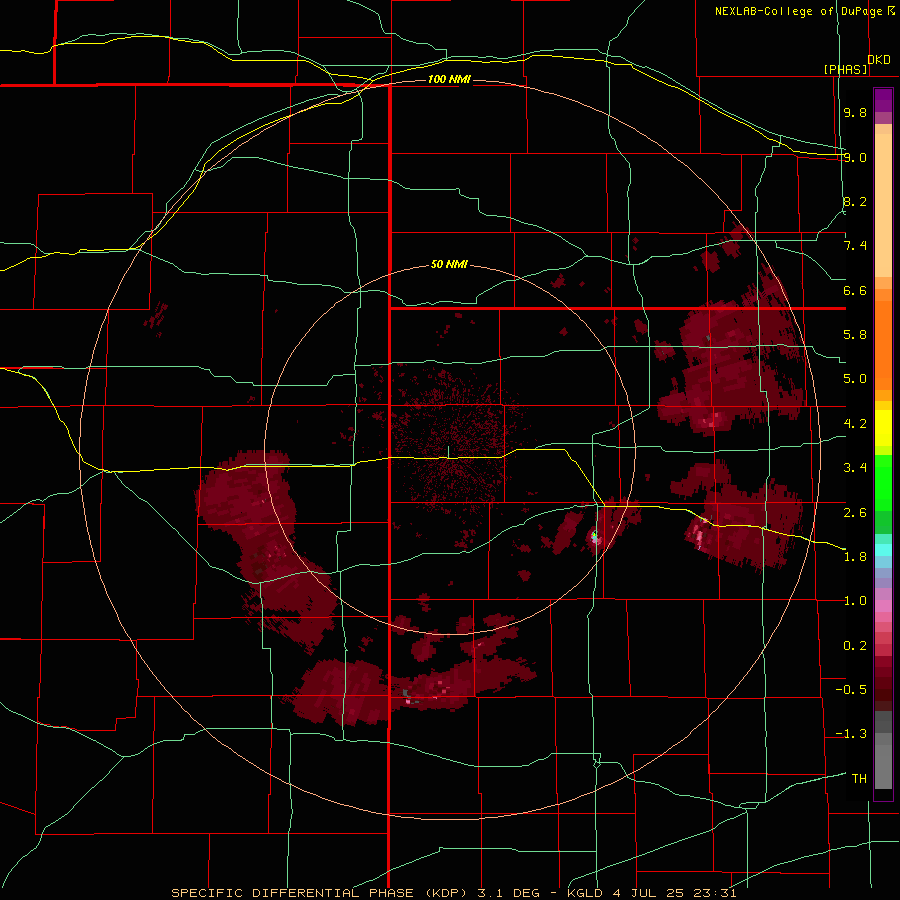The height and width of the screenshot is (900, 900).
Task: Click the 7.4 scale label
Action: (855, 246)
